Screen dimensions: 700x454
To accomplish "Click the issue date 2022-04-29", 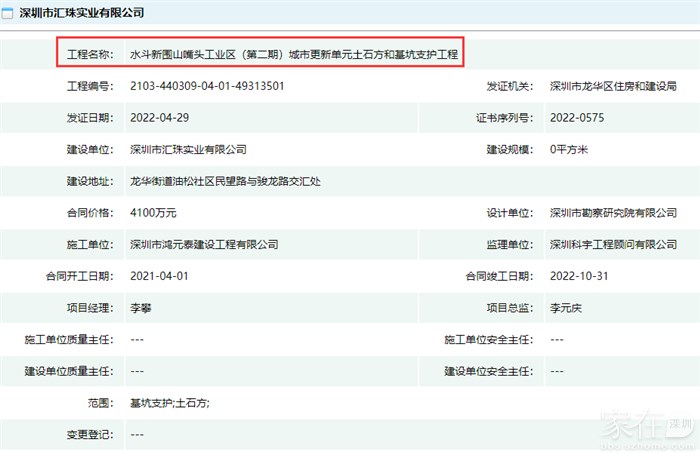I will point(158,118).
